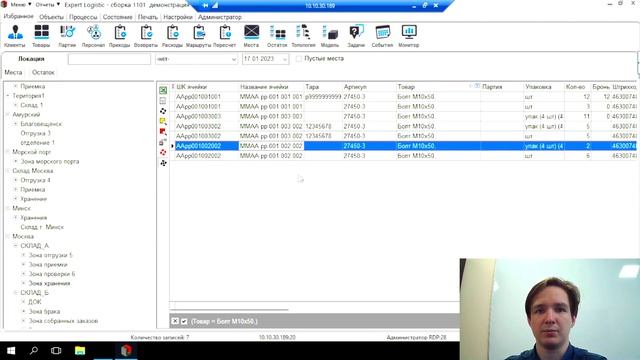The width and height of the screenshot is (640, 360).
Task: Open the Монитор toolbar icon
Action: [409, 36]
